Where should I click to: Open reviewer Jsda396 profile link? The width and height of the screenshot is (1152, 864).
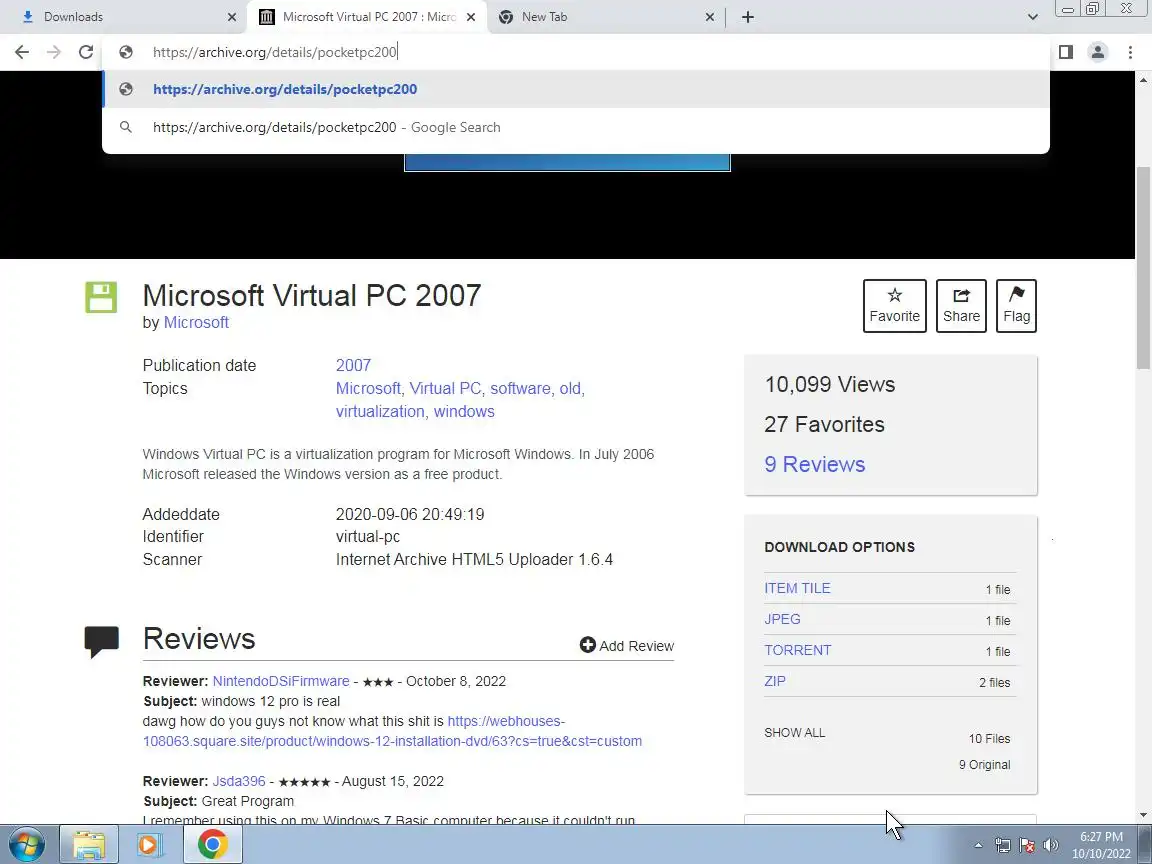tap(239, 781)
